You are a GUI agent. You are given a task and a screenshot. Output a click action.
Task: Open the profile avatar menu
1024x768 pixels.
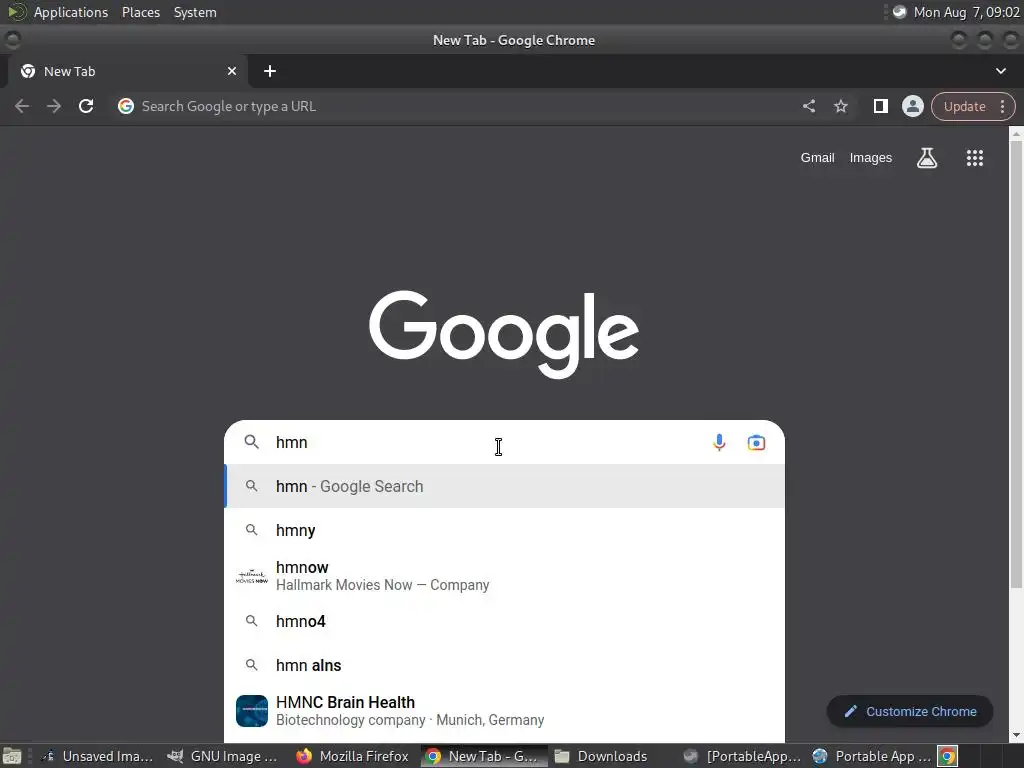click(912, 106)
